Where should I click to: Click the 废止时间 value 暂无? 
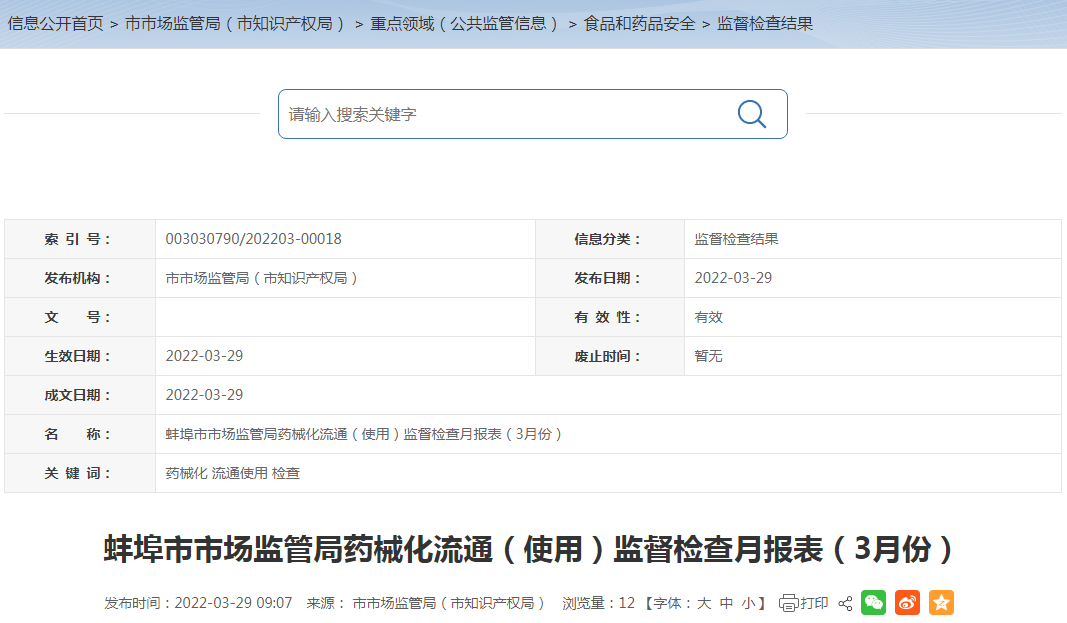tap(708, 356)
